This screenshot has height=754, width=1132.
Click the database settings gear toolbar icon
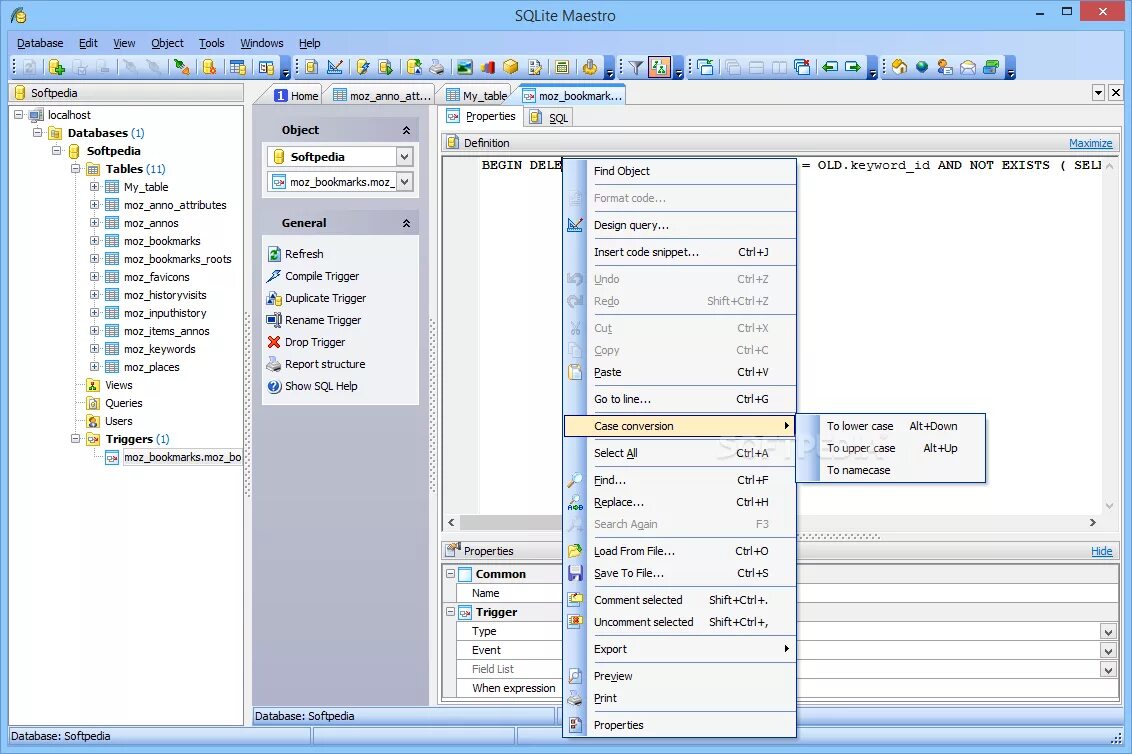click(209, 67)
